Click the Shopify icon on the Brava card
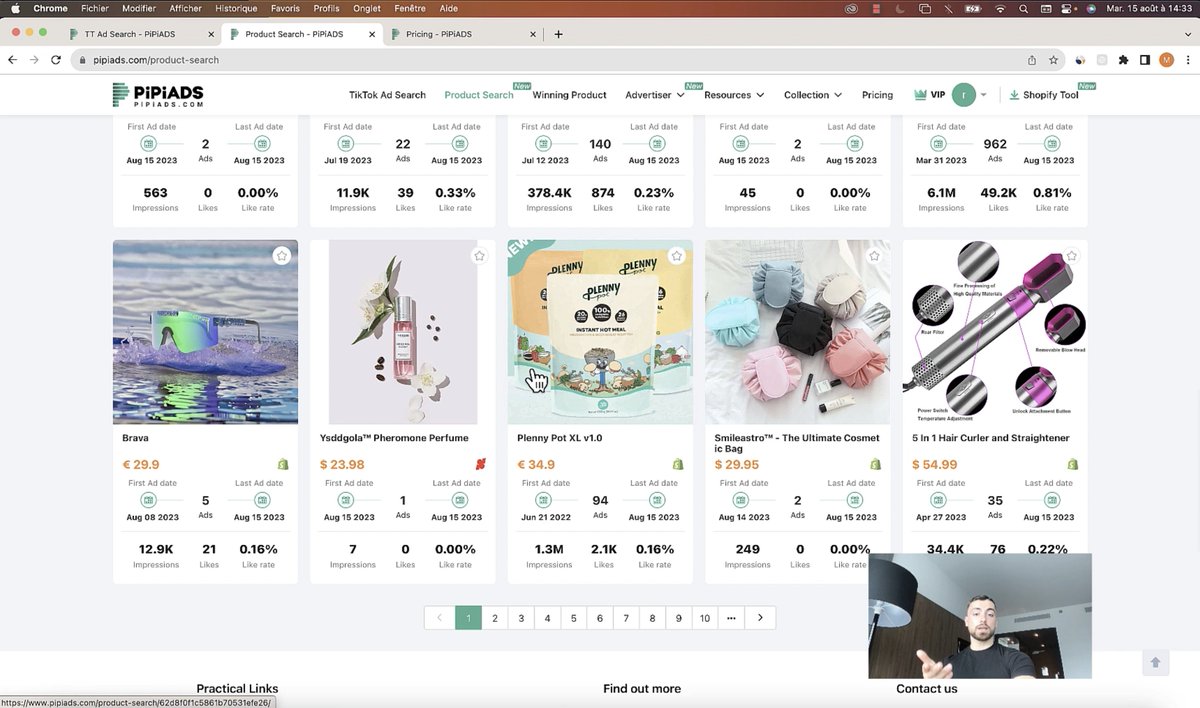This screenshot has width=1200, height=708. pyautogui.click(x=283, y=464)
